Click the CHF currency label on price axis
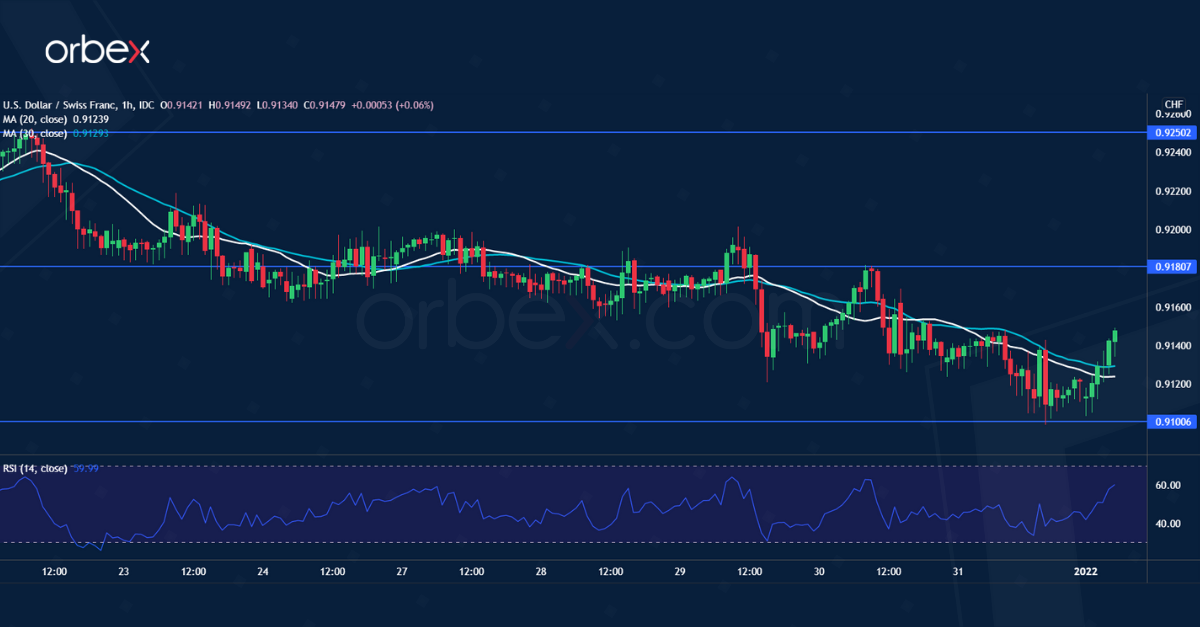1200x627 pixels. pos(1172,104)
